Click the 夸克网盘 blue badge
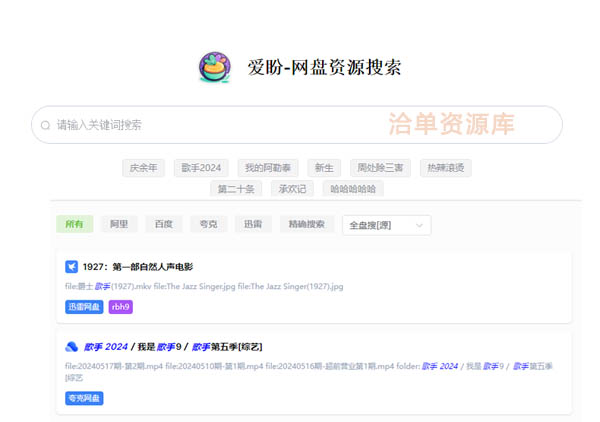 [84, 398]
